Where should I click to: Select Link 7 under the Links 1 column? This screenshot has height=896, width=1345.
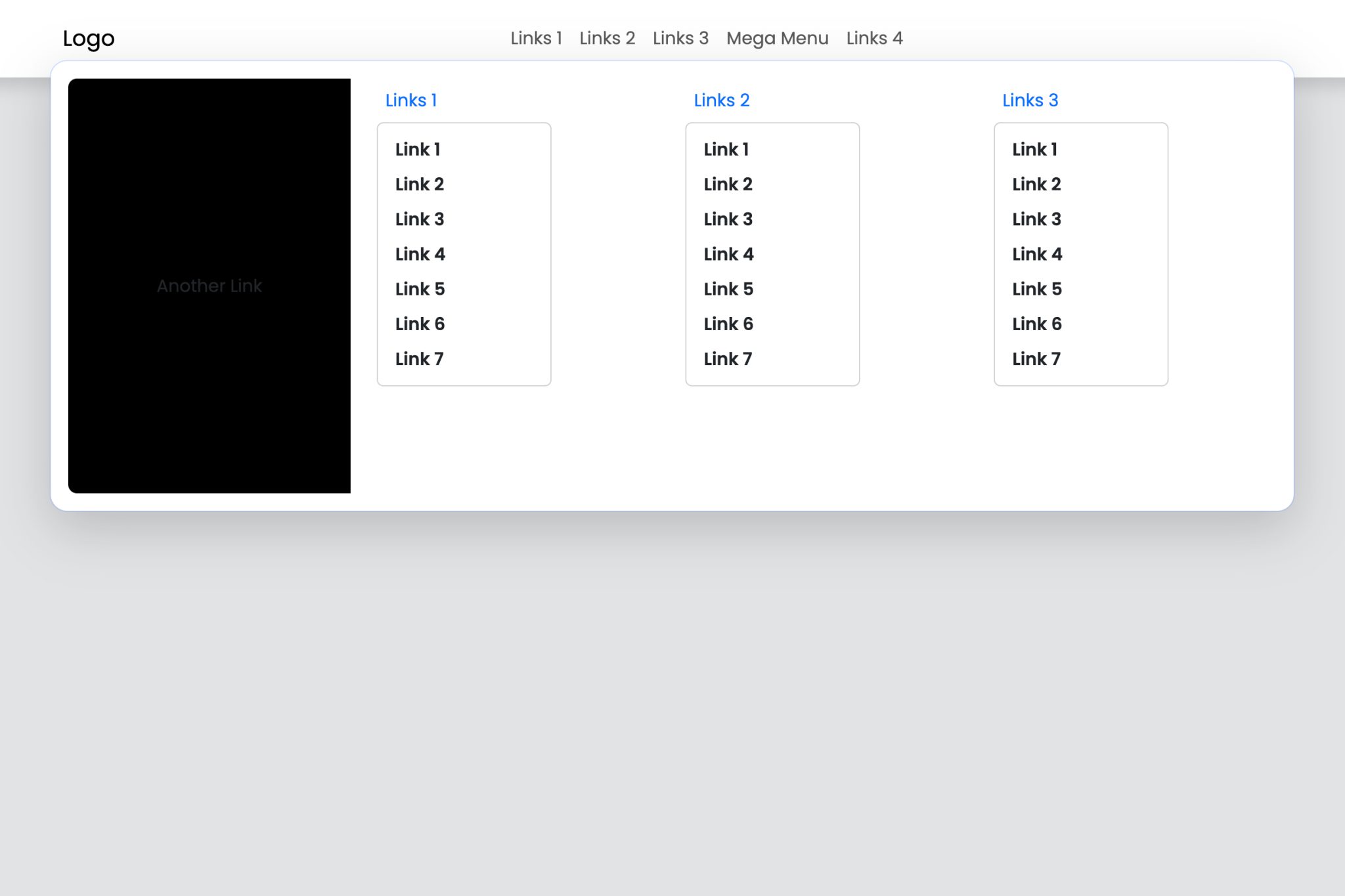click(420, 358)
